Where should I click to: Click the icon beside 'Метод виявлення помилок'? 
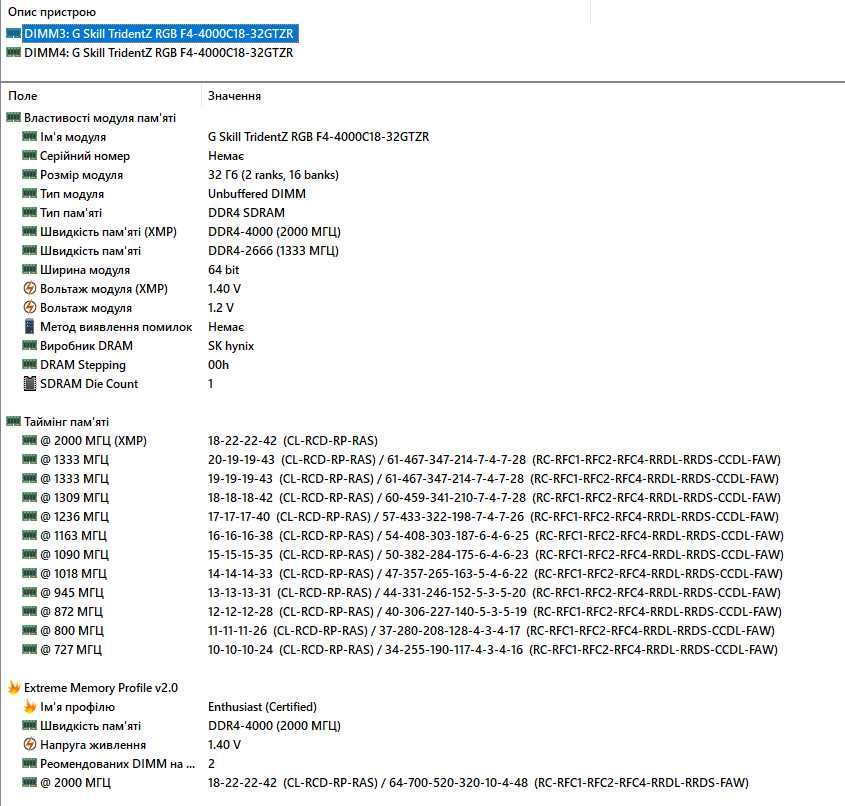30,326
